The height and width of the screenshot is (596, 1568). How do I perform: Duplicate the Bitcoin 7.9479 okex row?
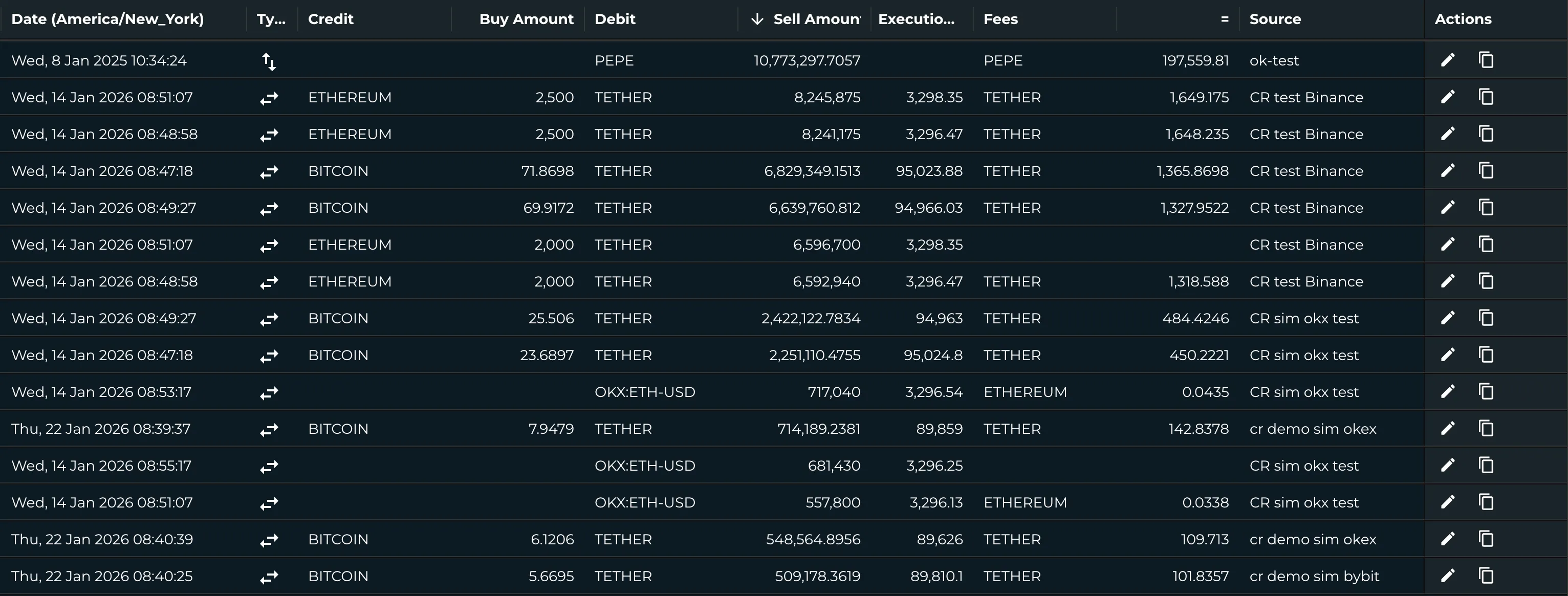pyautogui.click(x=1486, y=428)
